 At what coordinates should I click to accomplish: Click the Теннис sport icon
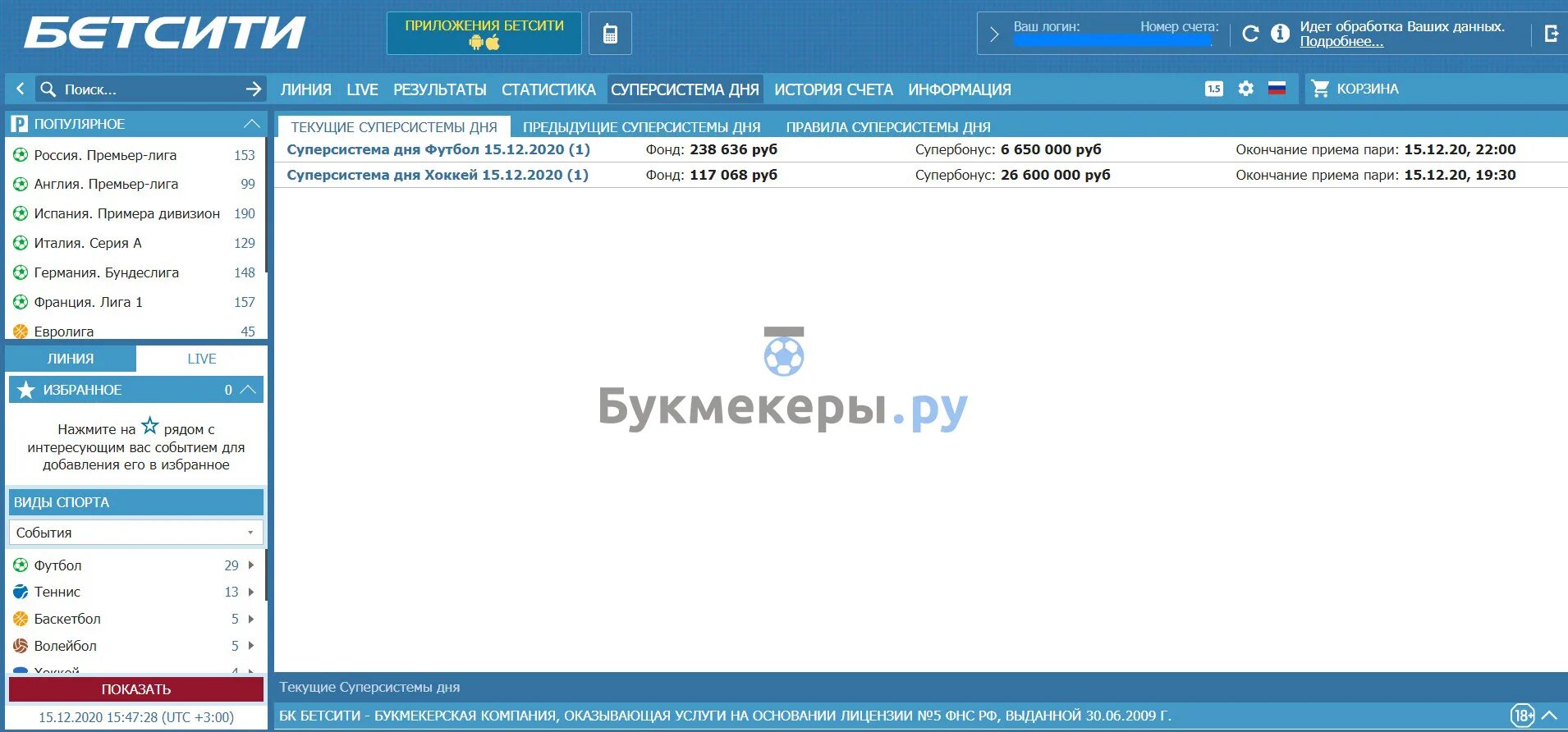pyautogui.click(x=21, y=592)
